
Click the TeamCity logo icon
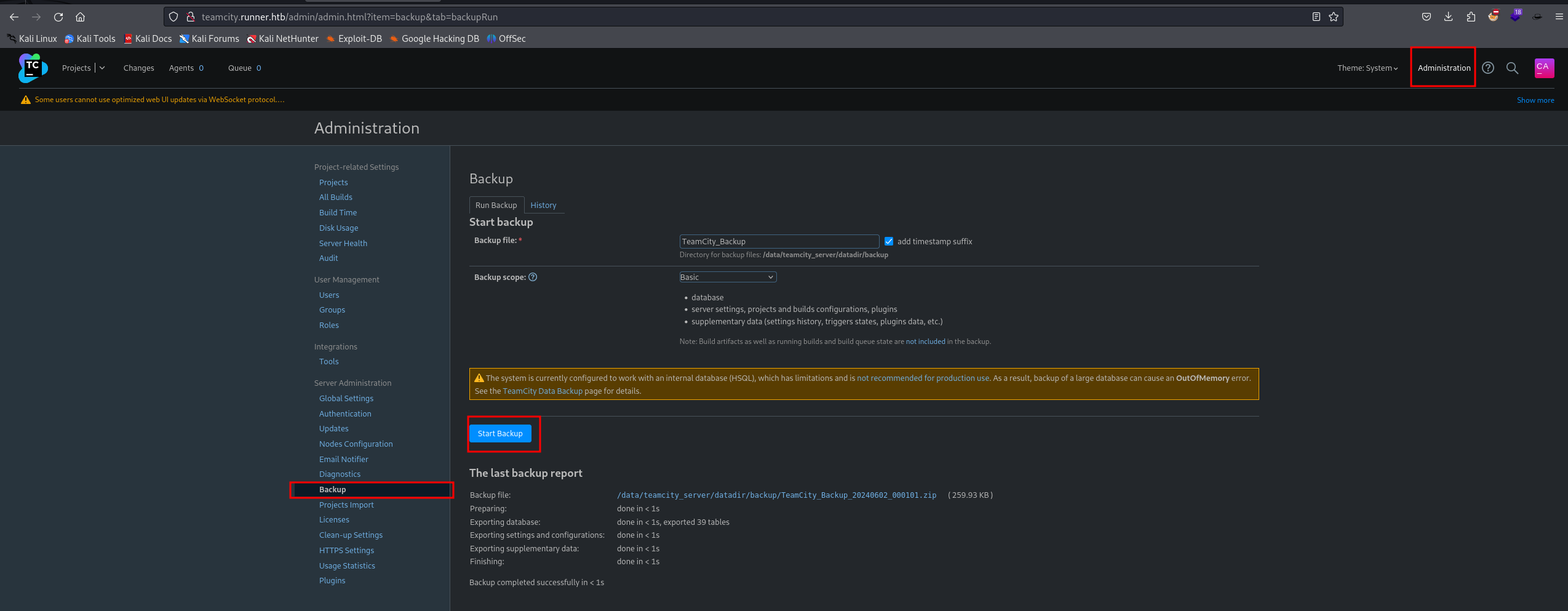coord(33,68)
